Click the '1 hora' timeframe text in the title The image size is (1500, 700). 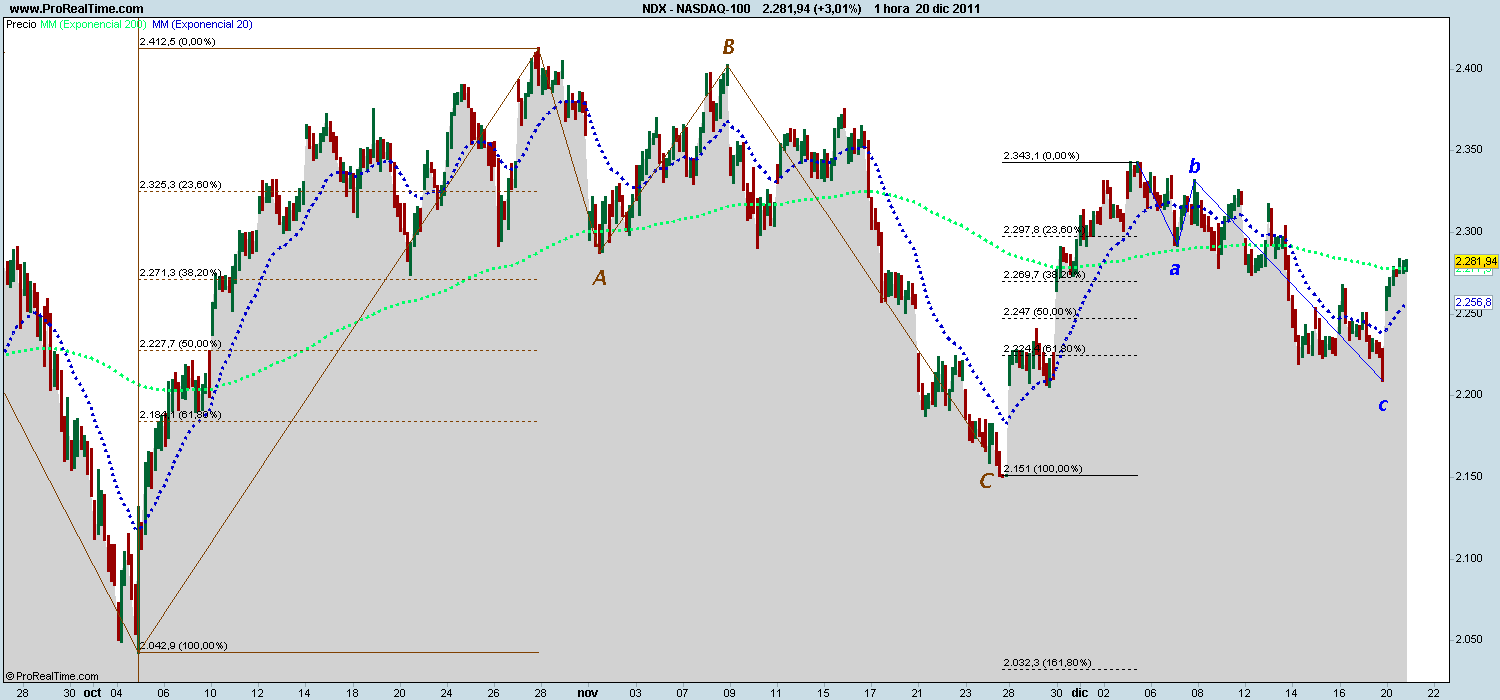pos(891,8)
